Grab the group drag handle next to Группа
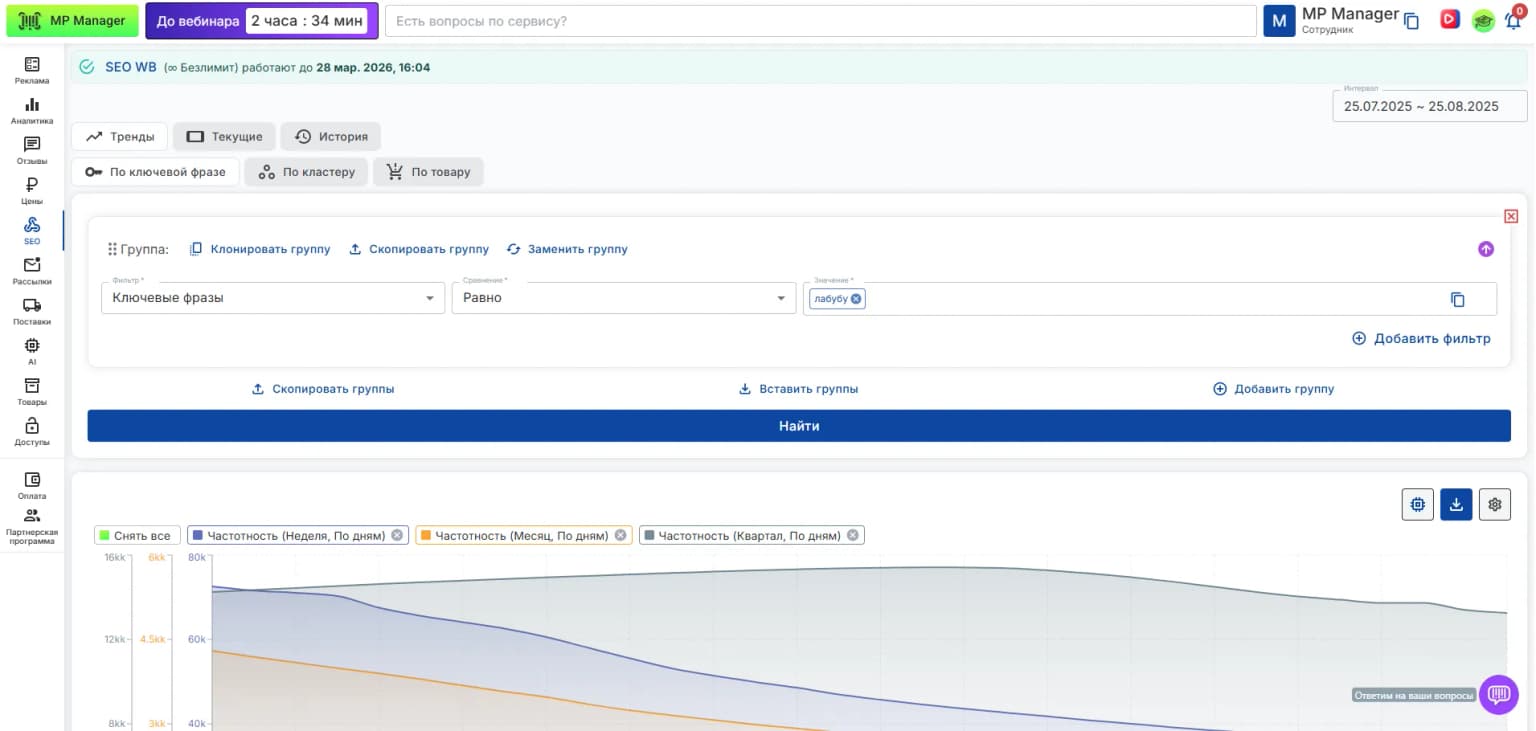The image size is (1536, 731). click(x=113, y=249)
